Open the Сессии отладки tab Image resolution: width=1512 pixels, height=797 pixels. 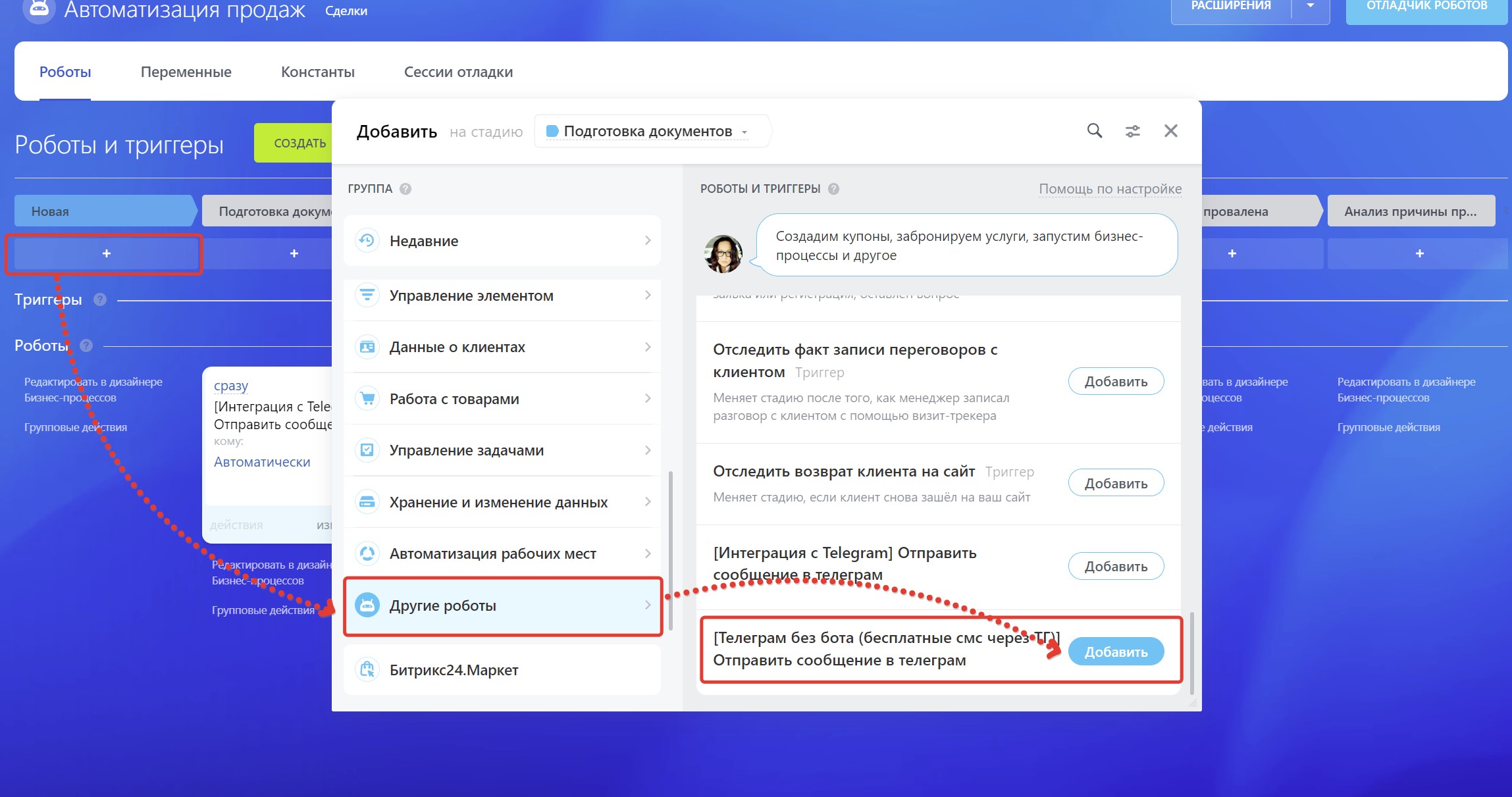tap(458, 72)
